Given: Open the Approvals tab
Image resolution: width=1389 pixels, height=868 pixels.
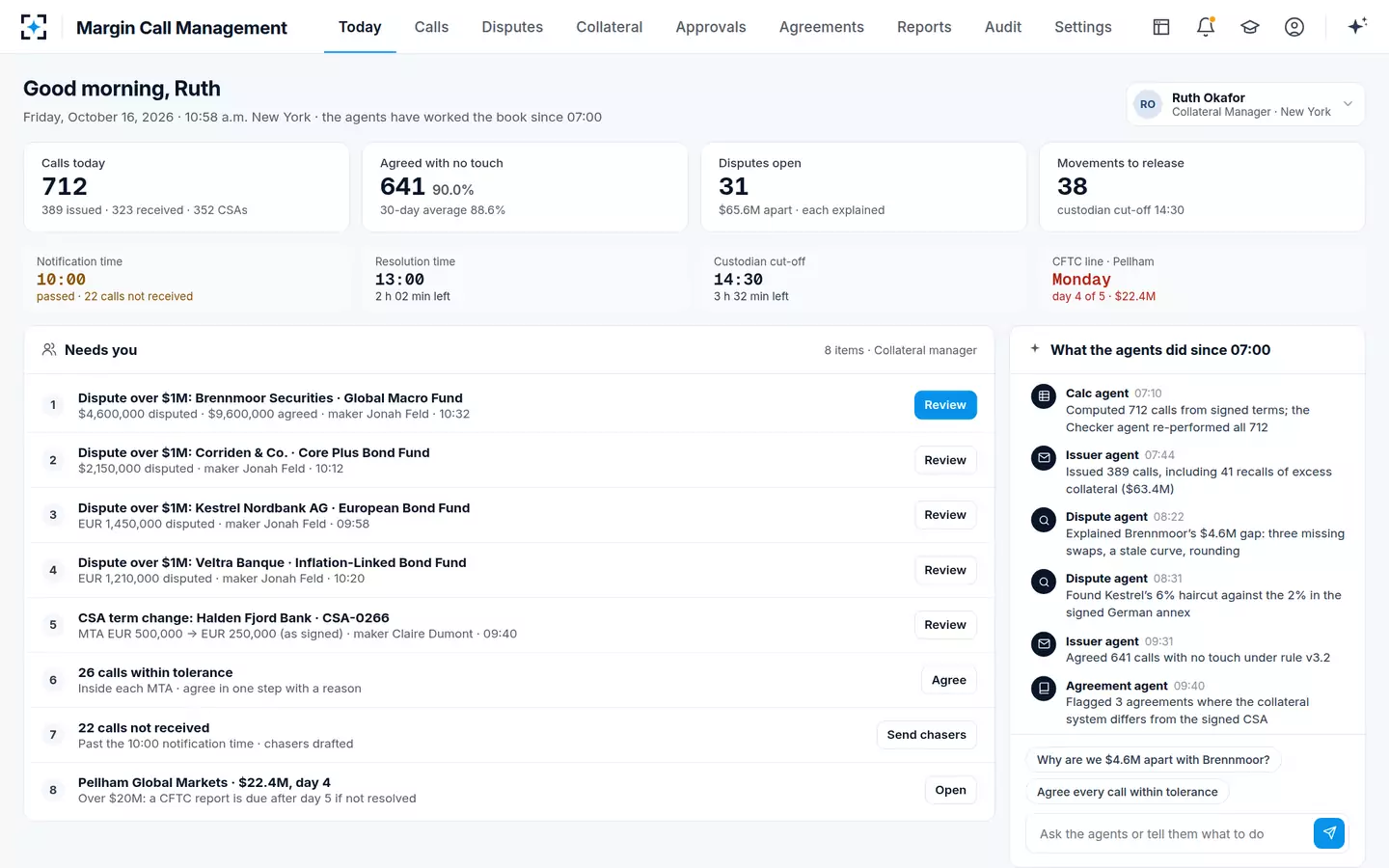Looking at the screenshot, I should click(711, 27).
